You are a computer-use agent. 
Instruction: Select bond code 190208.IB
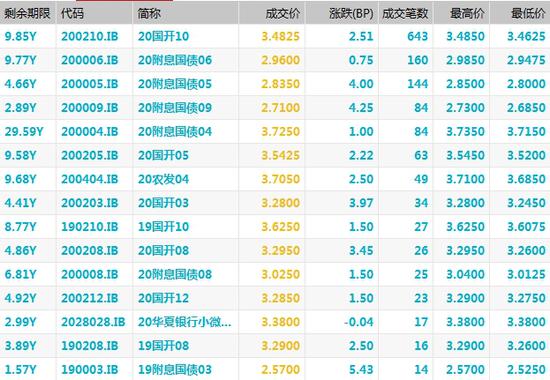[x=90, y=346]
